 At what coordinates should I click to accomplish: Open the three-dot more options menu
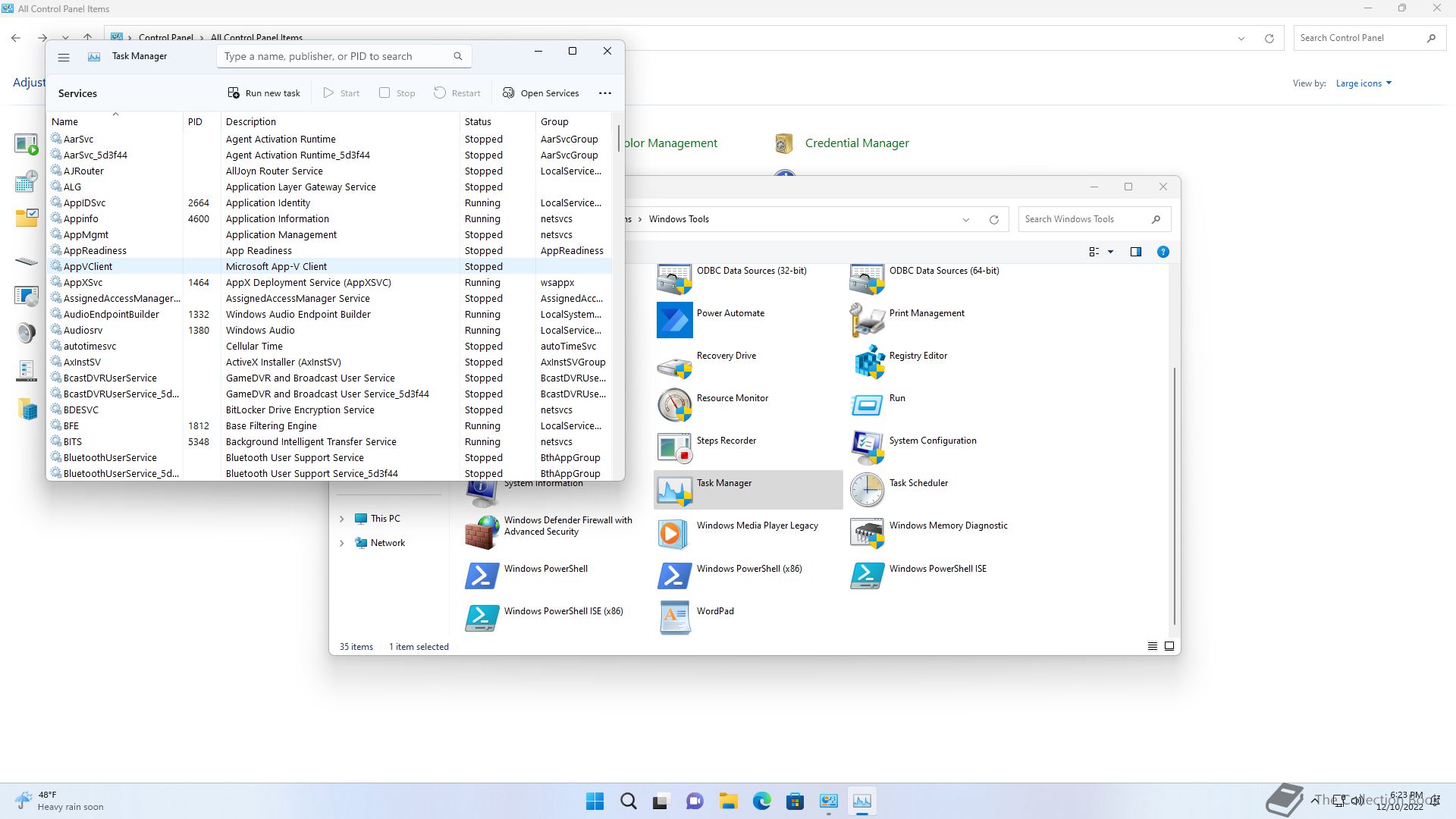(605, 93)
